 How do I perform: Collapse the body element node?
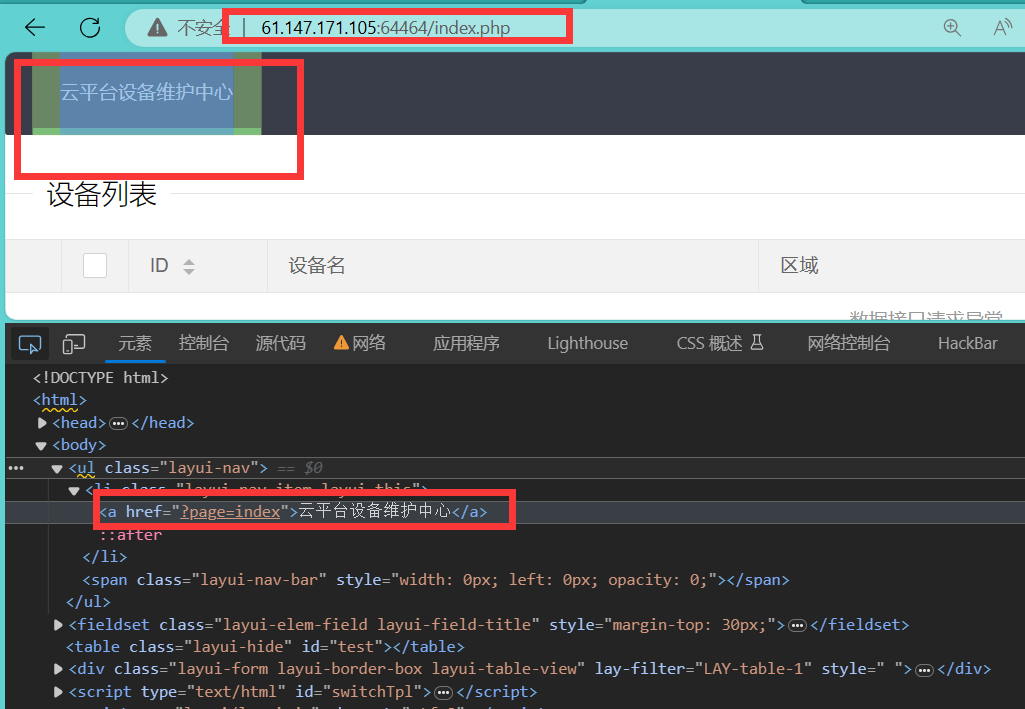[x=41, y=446]
